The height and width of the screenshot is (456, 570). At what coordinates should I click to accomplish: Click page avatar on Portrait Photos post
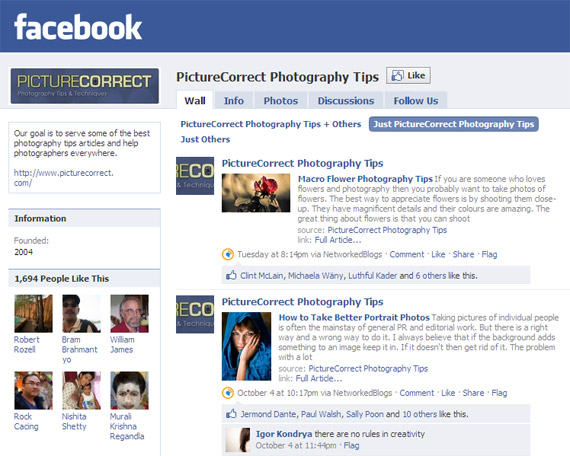pos(195,315)
